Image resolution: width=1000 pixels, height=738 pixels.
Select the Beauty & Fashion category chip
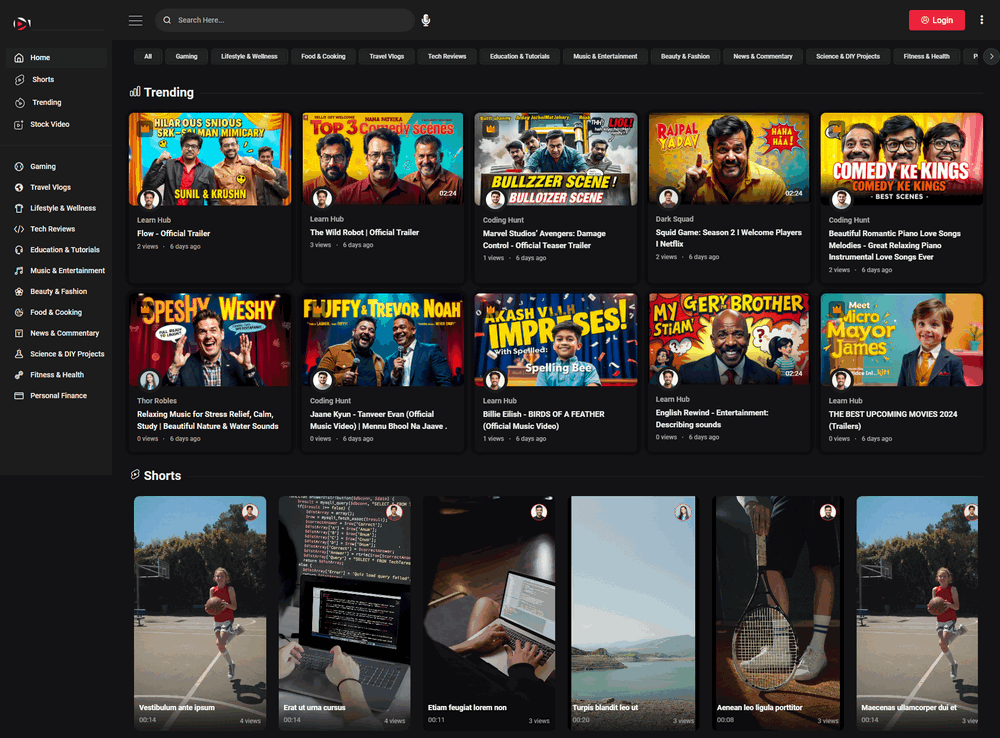tap(686, 57)
